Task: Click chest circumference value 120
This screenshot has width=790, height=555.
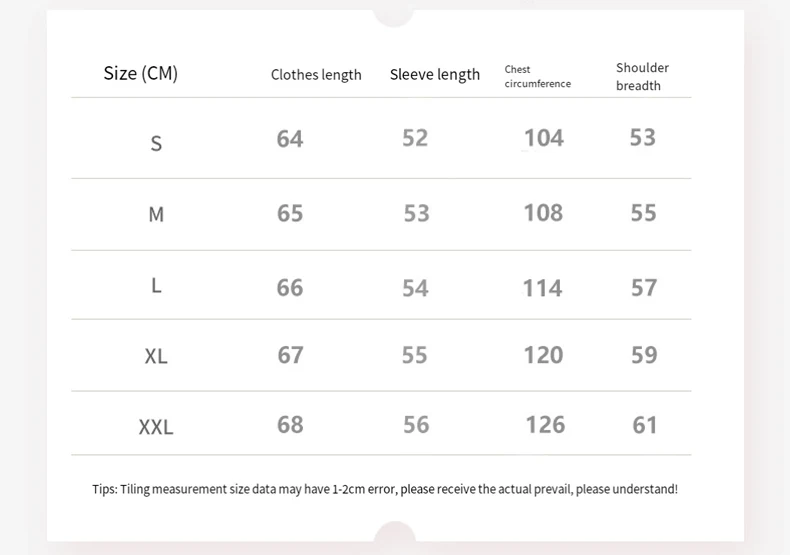Action: coord(543,355)
